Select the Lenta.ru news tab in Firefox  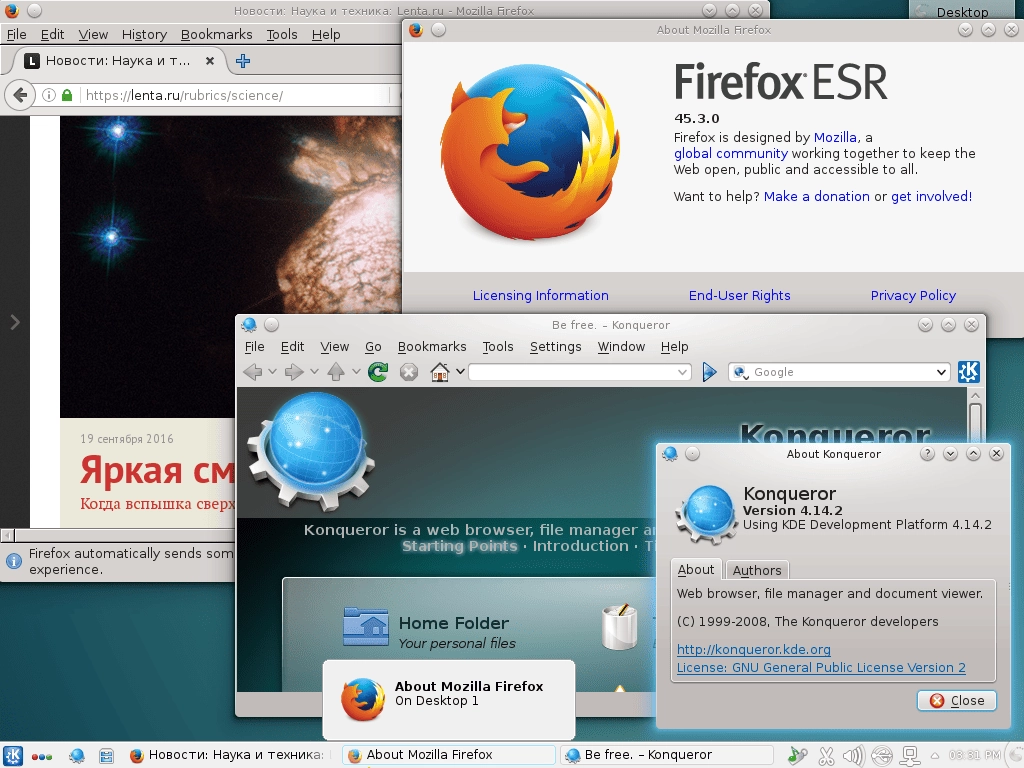[118, 61]
